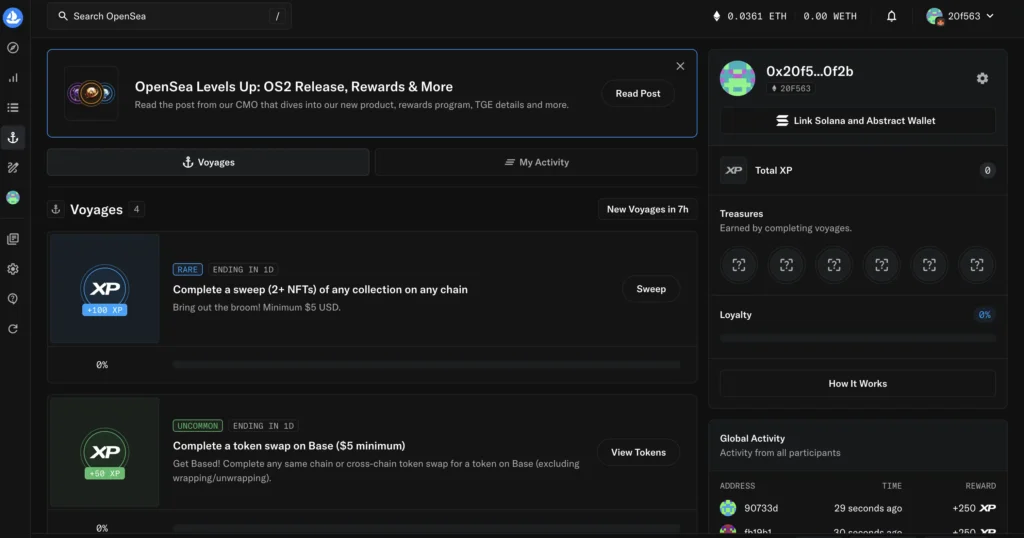Click the Total XP value 0

click(x=987, y=170)
